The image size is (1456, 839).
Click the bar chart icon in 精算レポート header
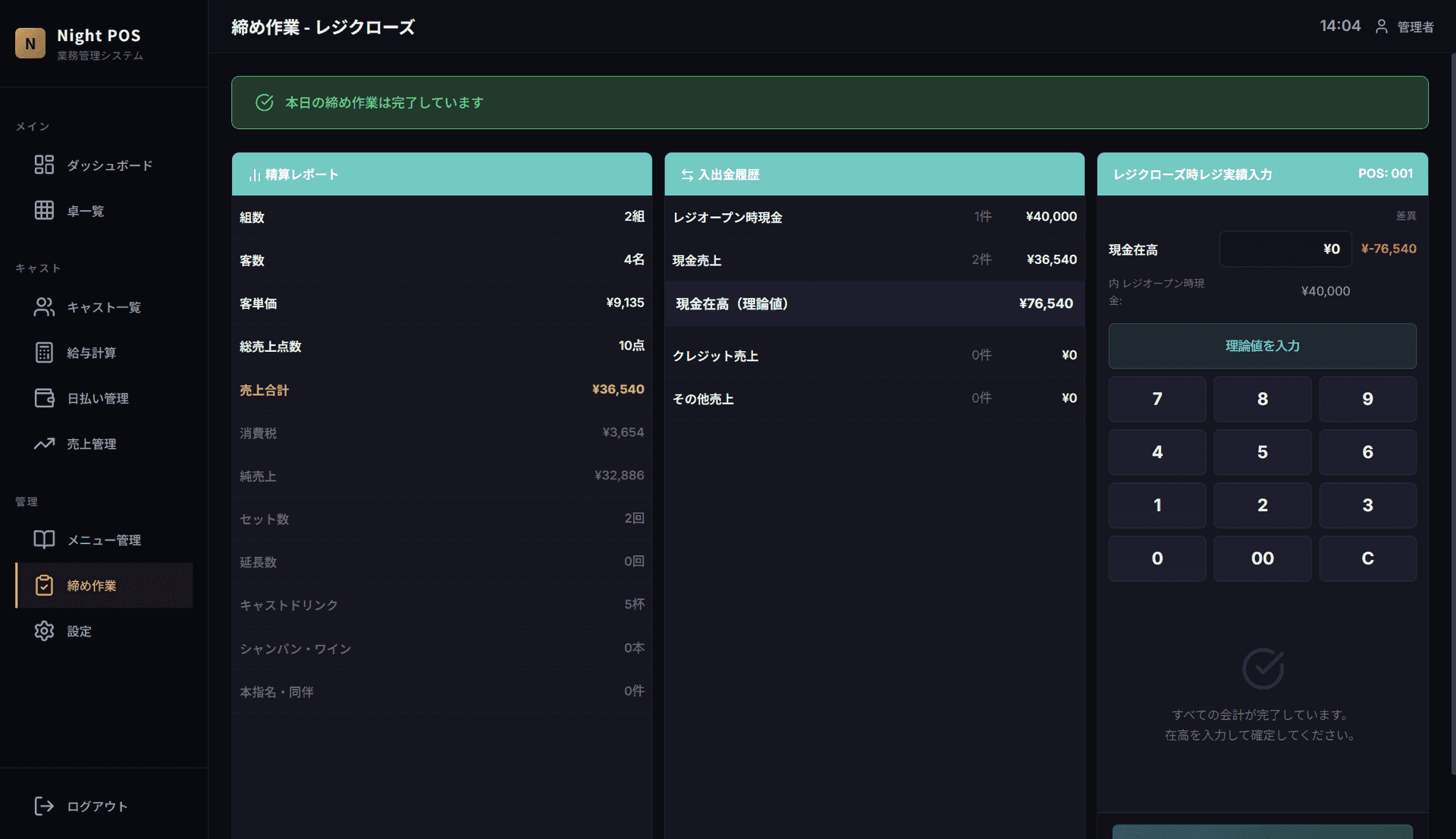coord(255,175)
